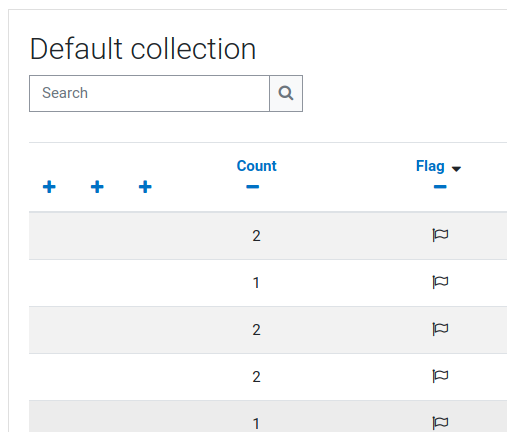Click the count 1 in second row
The image size is (507, 432).
(256, 283)
